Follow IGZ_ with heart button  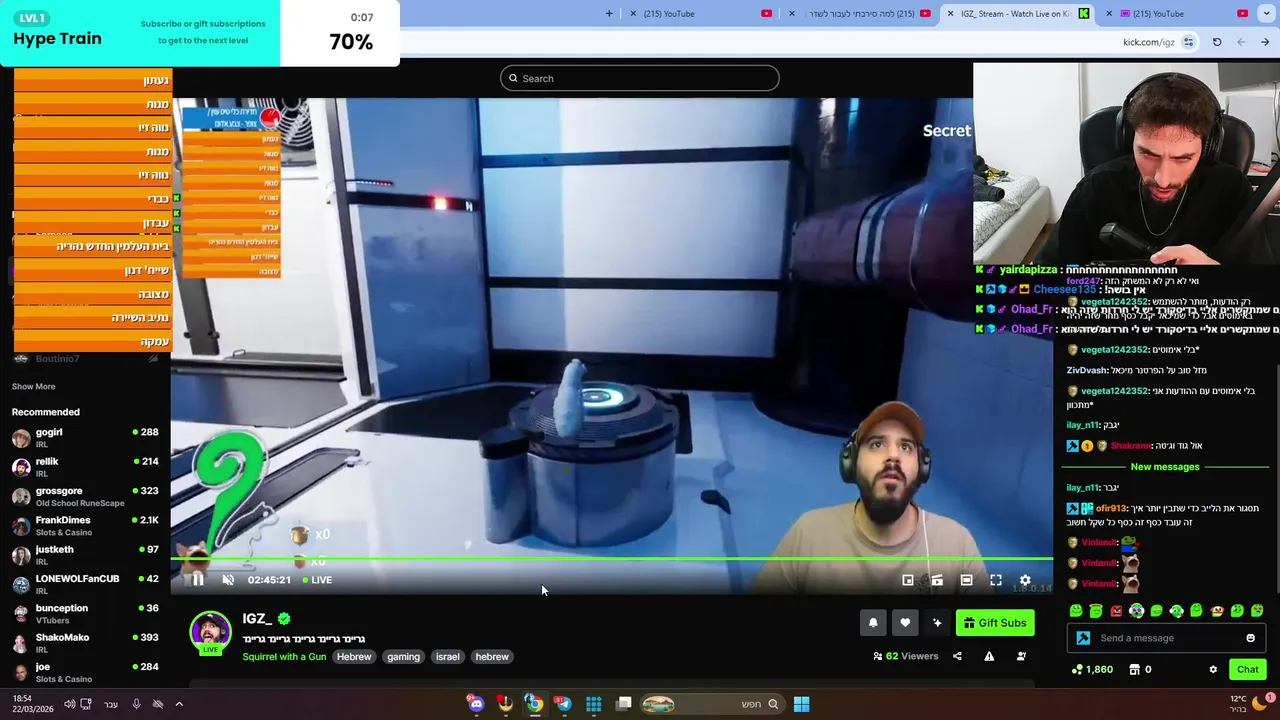pyautogui.click(x=905, y=623)
